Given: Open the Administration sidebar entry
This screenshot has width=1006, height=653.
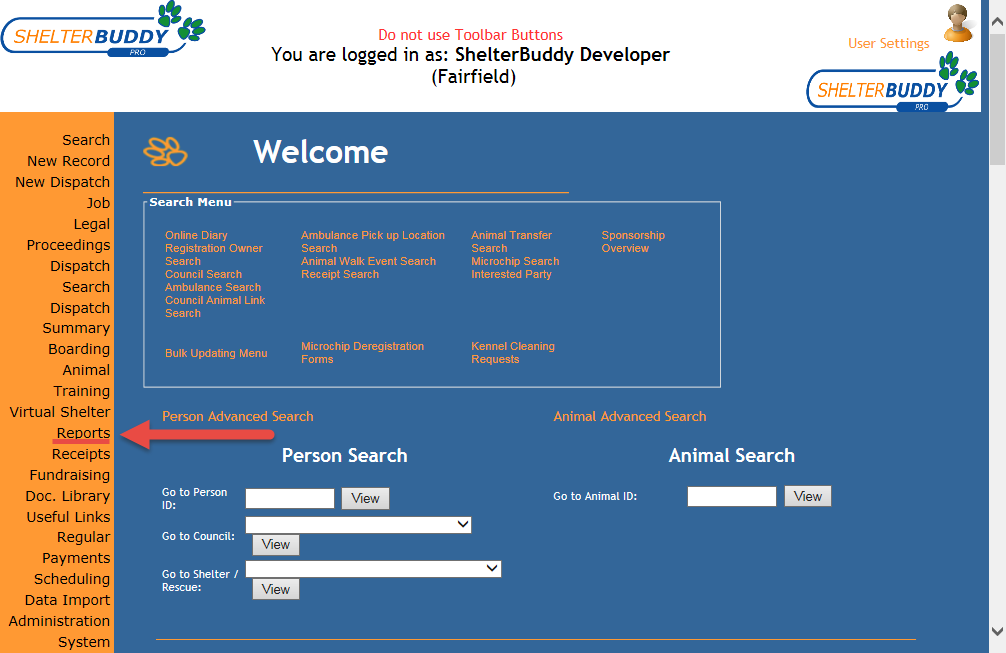Looking at the screenshot, I should 58,620.
